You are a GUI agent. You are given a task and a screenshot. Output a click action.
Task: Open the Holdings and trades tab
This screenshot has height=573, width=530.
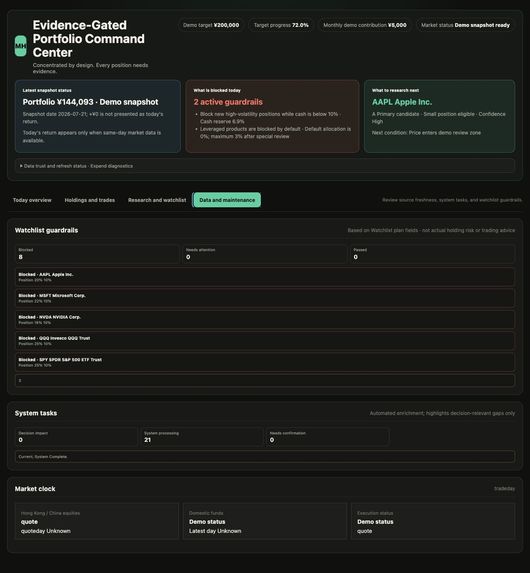90,200
